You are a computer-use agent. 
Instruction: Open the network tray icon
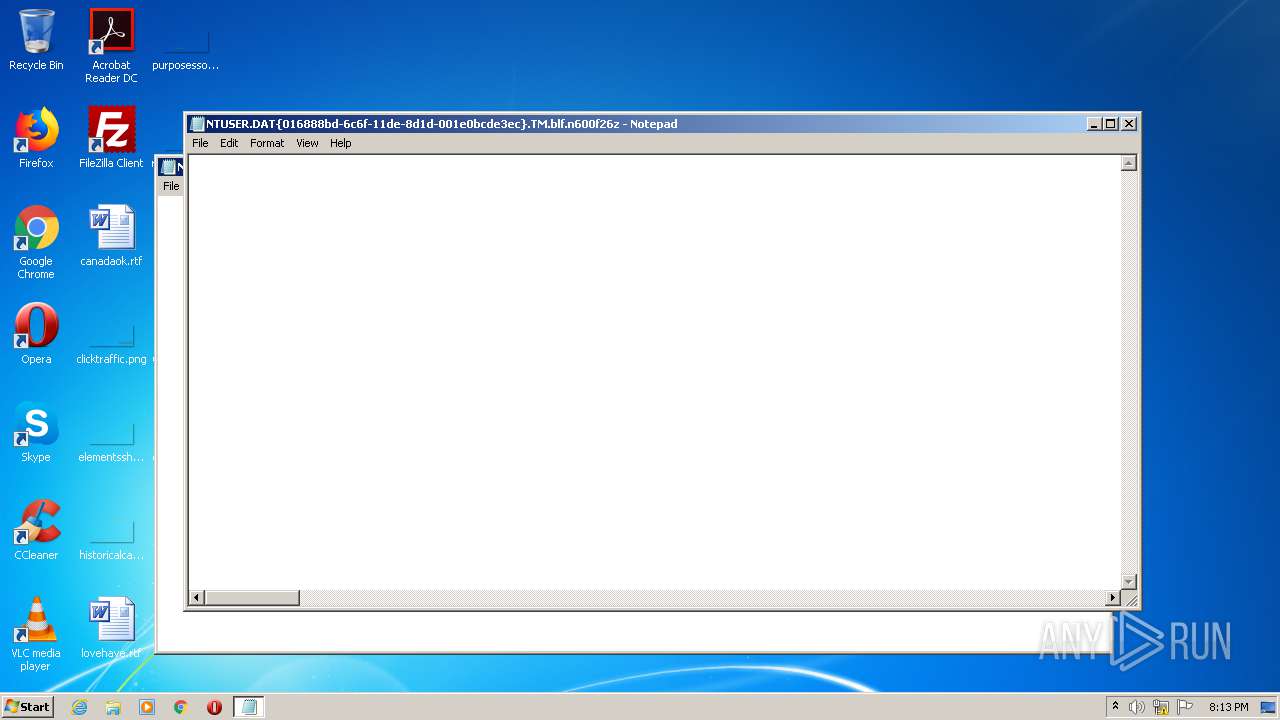click(x=1161, y=707)
